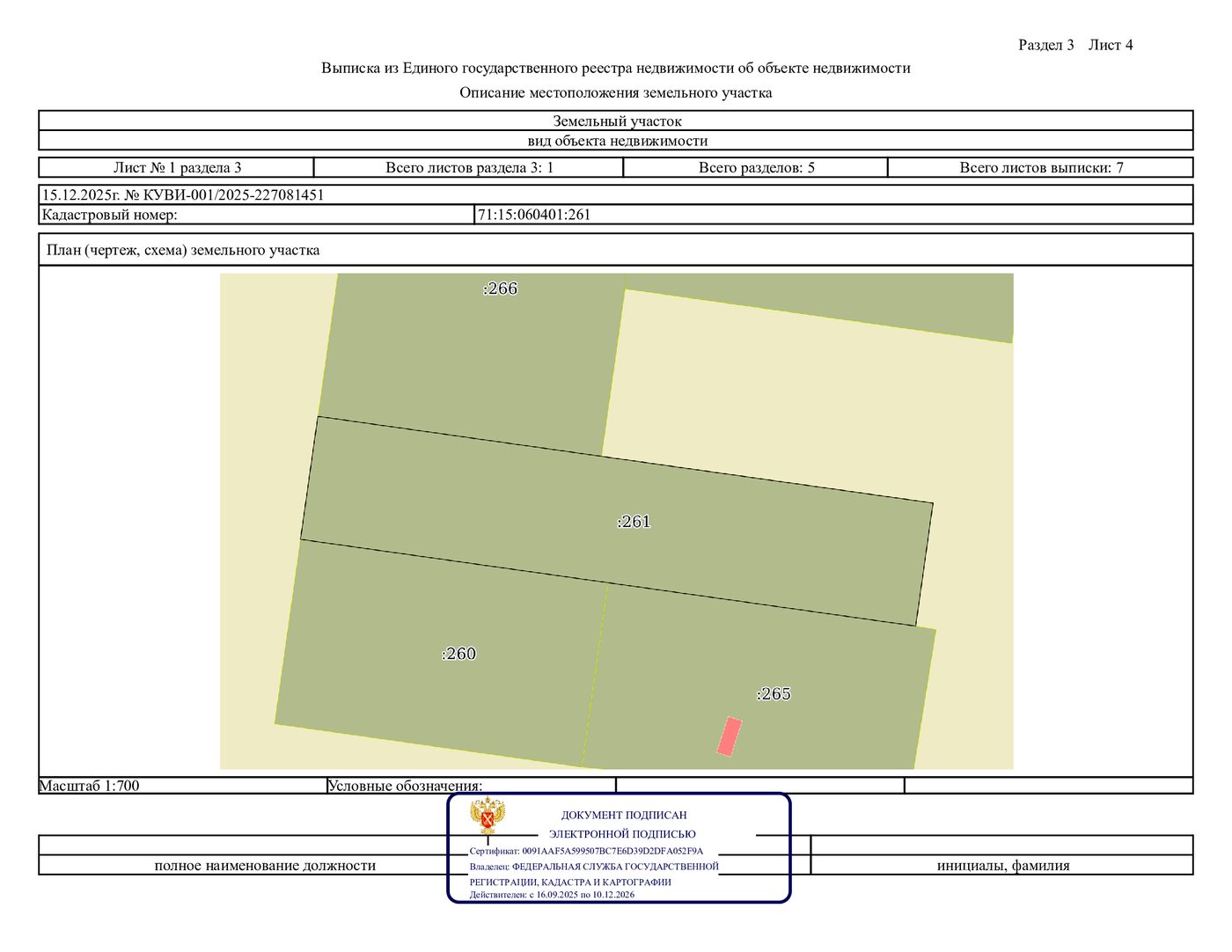
Task: Select parcel label :260 on the plan
Action: point(458,654)
